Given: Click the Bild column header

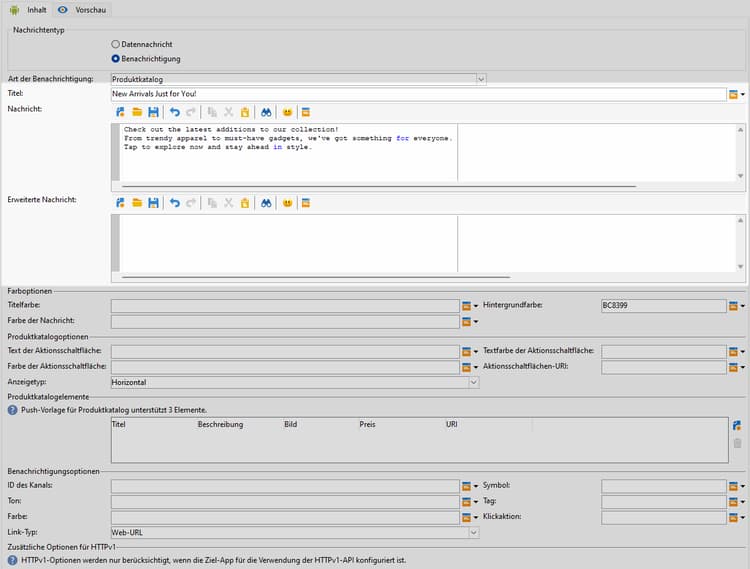Looking at the screenshot, I should tap(290, 424).
